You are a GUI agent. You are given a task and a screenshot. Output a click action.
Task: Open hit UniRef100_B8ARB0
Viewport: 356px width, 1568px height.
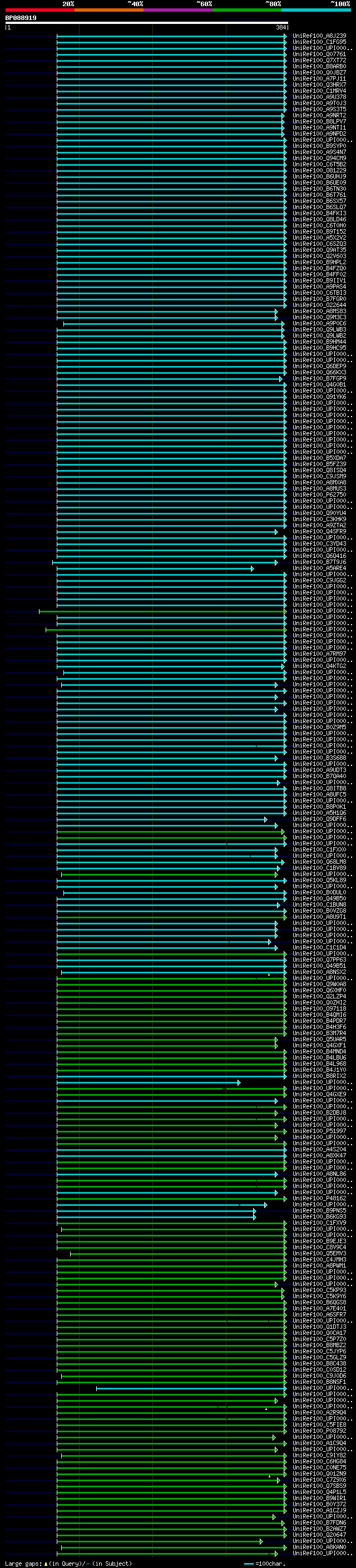[319, 66]
